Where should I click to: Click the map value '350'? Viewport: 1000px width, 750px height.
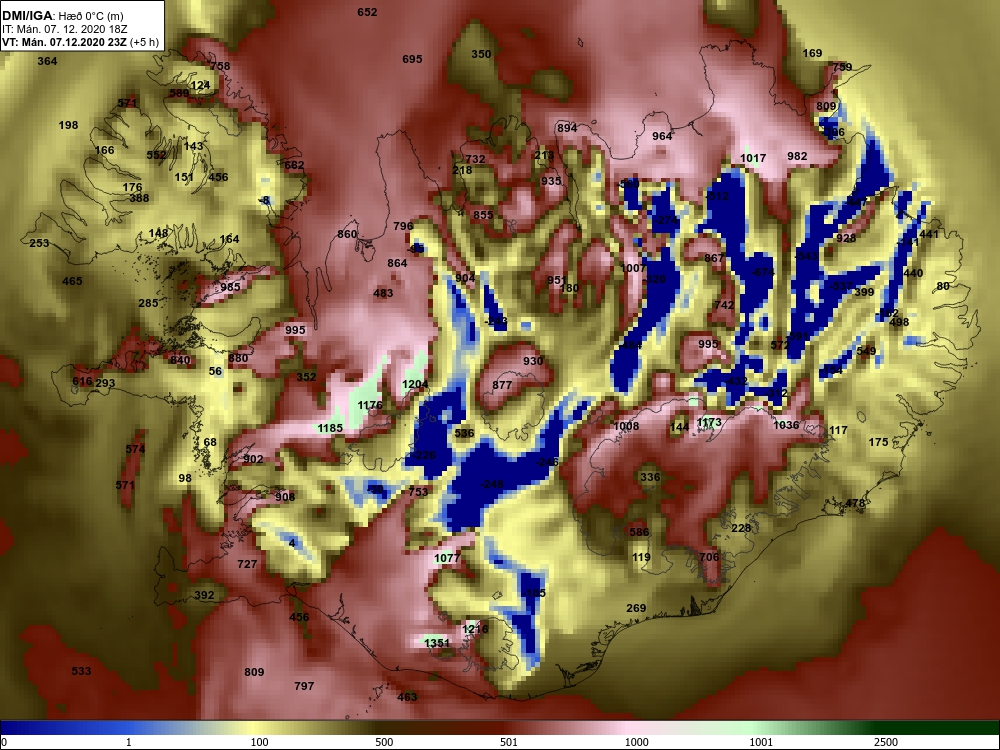tap(482, 54)
